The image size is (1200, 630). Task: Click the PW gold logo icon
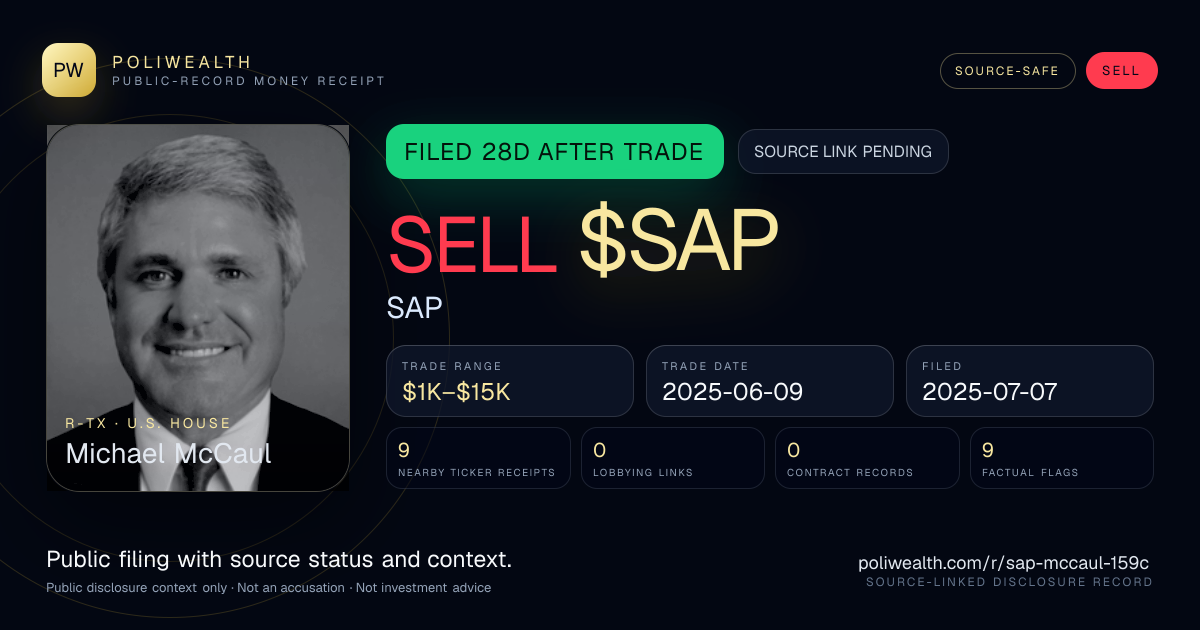pyautogui.click(x=69, y=70)
